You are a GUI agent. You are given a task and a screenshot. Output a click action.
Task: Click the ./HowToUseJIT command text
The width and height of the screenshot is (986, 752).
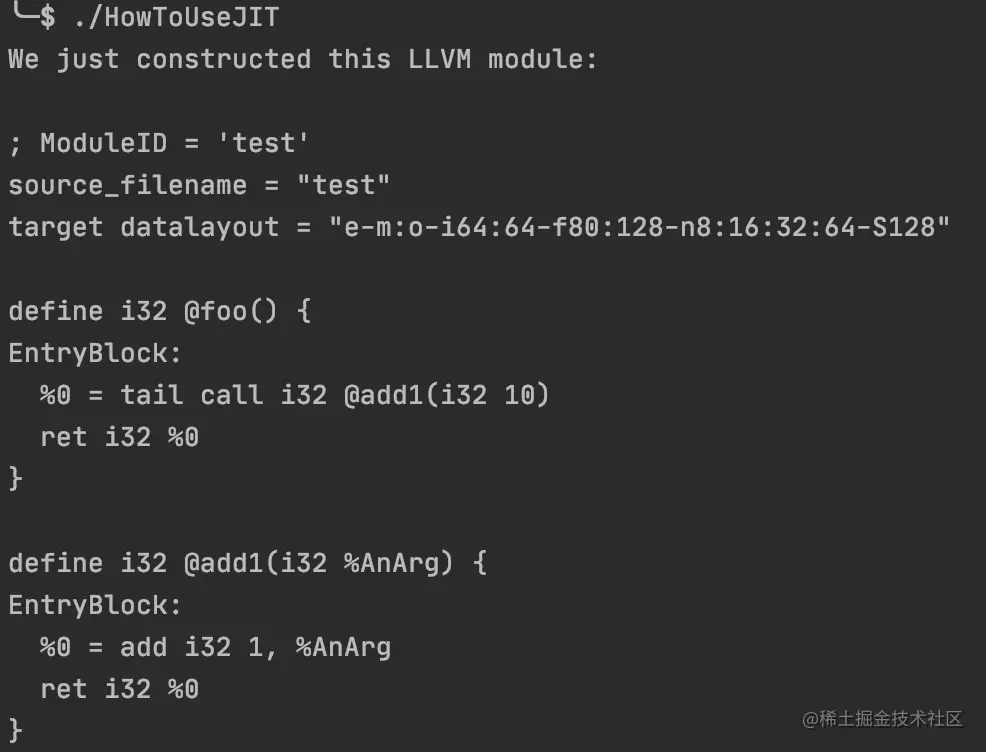point(176,17)
